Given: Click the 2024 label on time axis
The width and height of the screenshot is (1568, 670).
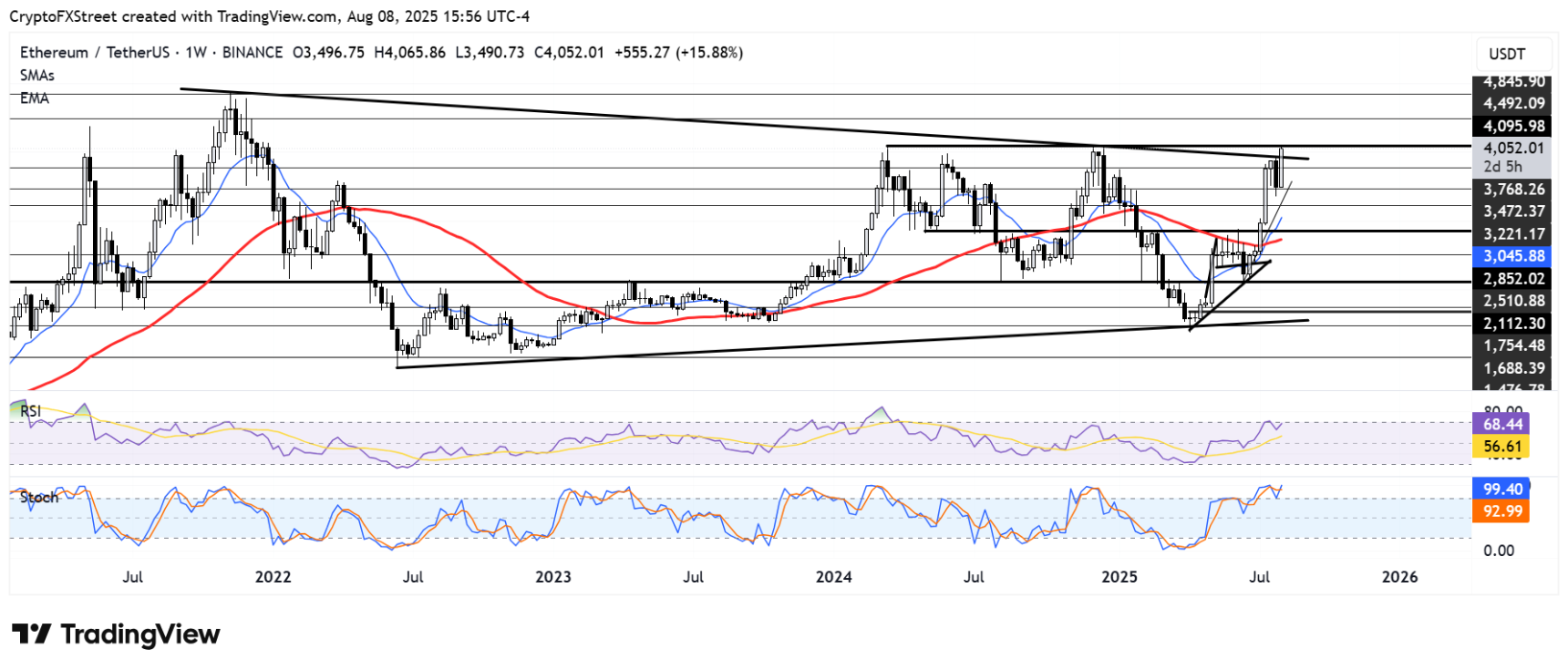Looking at the screenshot, I should pyautogui.click(x=833, y=577).
